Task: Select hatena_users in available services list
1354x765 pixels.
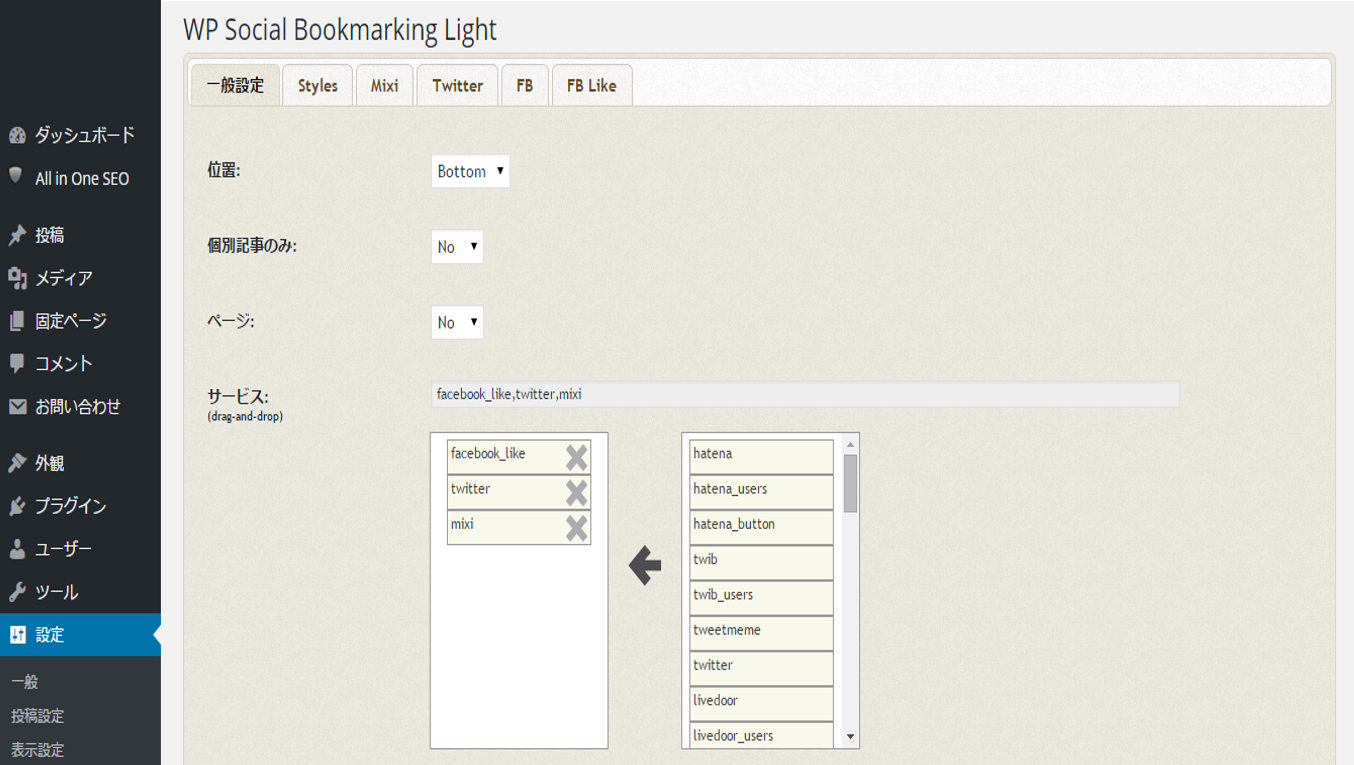Action: click(x=761, y=492)
